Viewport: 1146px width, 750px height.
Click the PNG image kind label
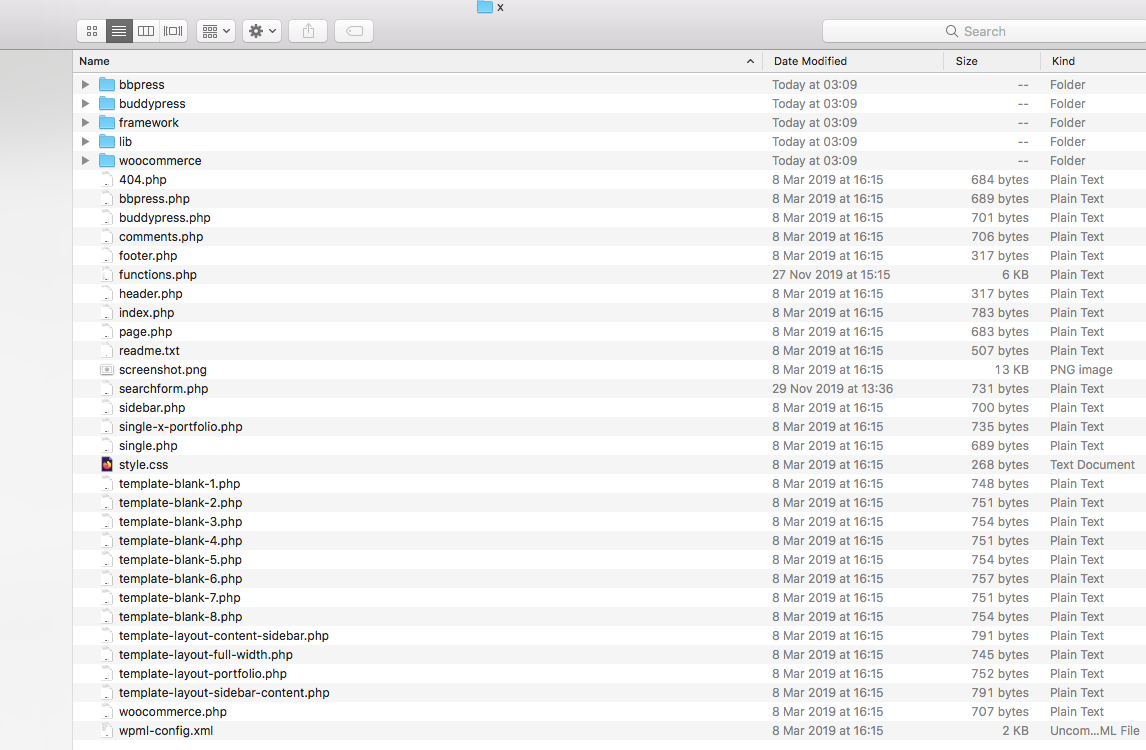click(1081, 370)
